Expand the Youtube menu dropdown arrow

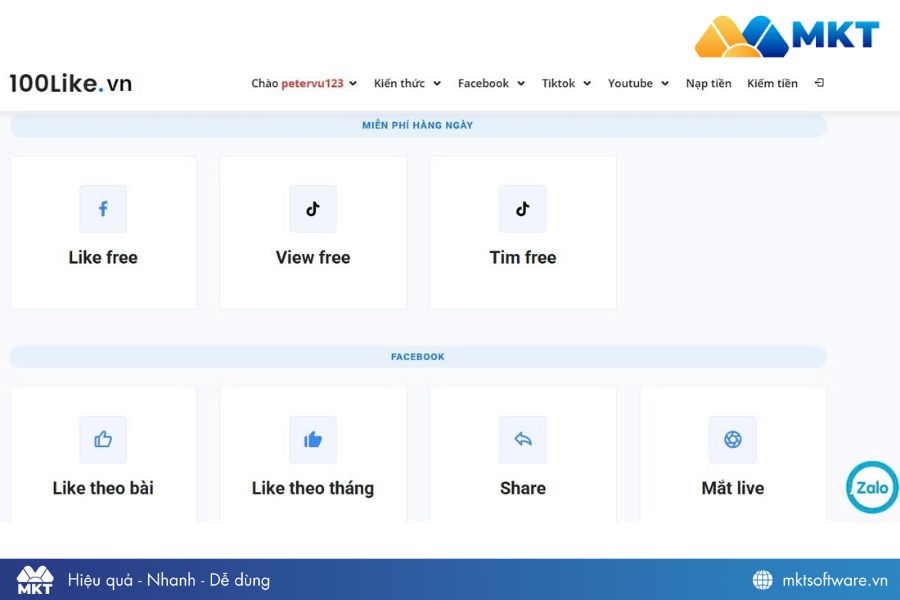665,84
